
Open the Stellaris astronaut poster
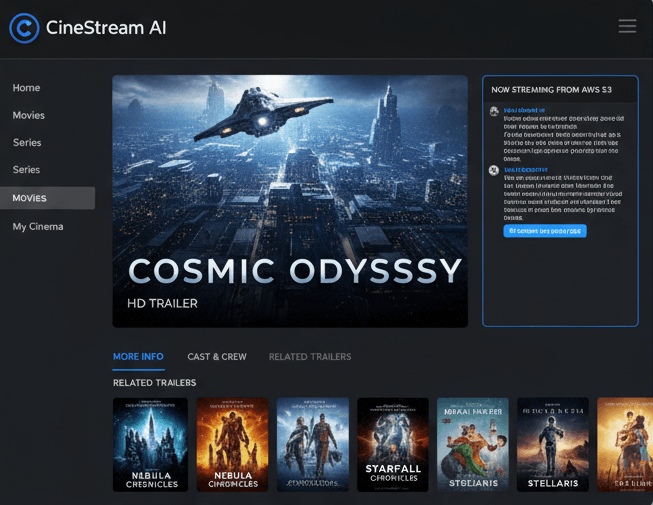[553, 445]
